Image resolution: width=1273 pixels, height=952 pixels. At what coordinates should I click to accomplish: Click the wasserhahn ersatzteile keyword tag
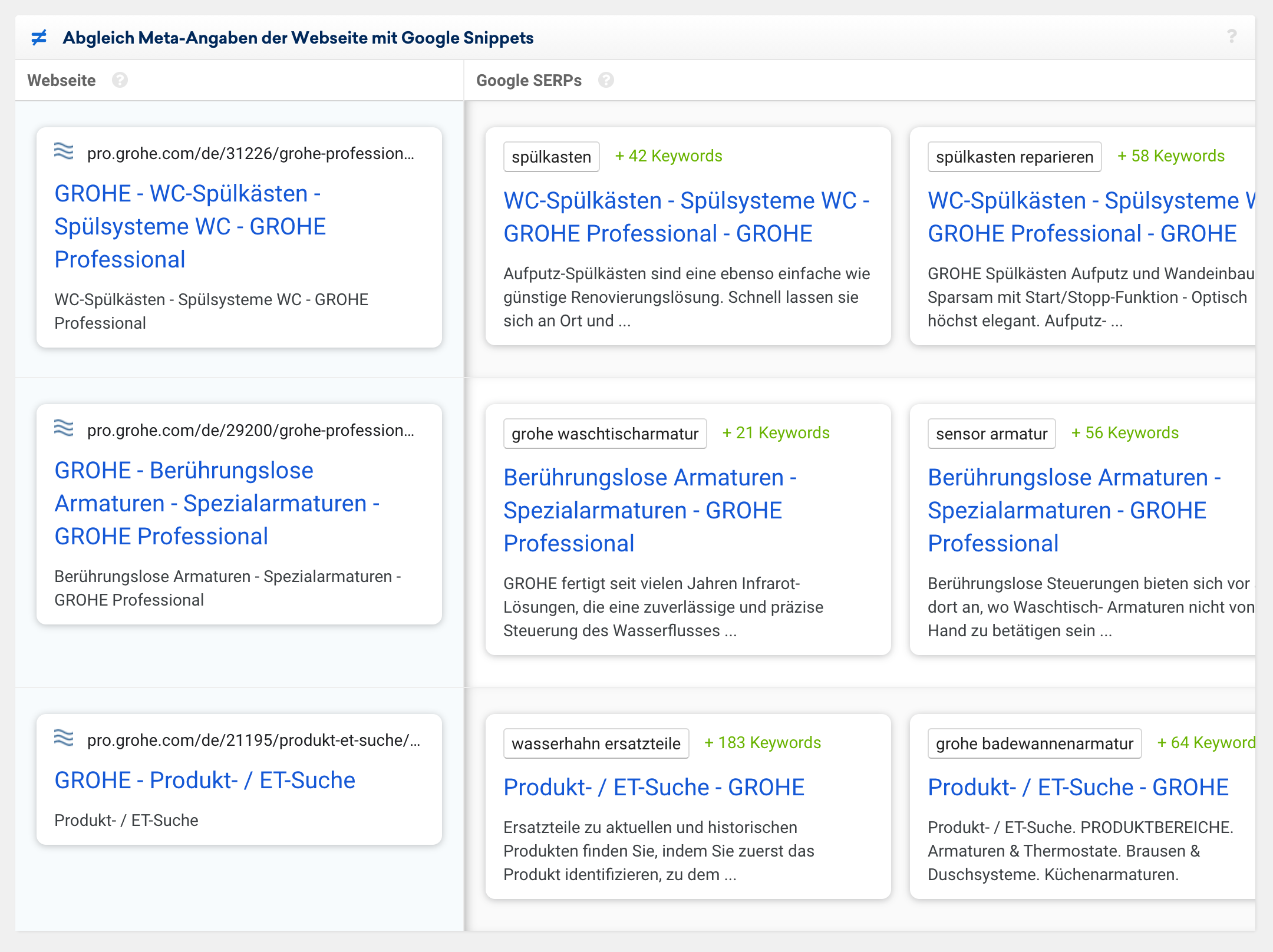click(596, 743)
